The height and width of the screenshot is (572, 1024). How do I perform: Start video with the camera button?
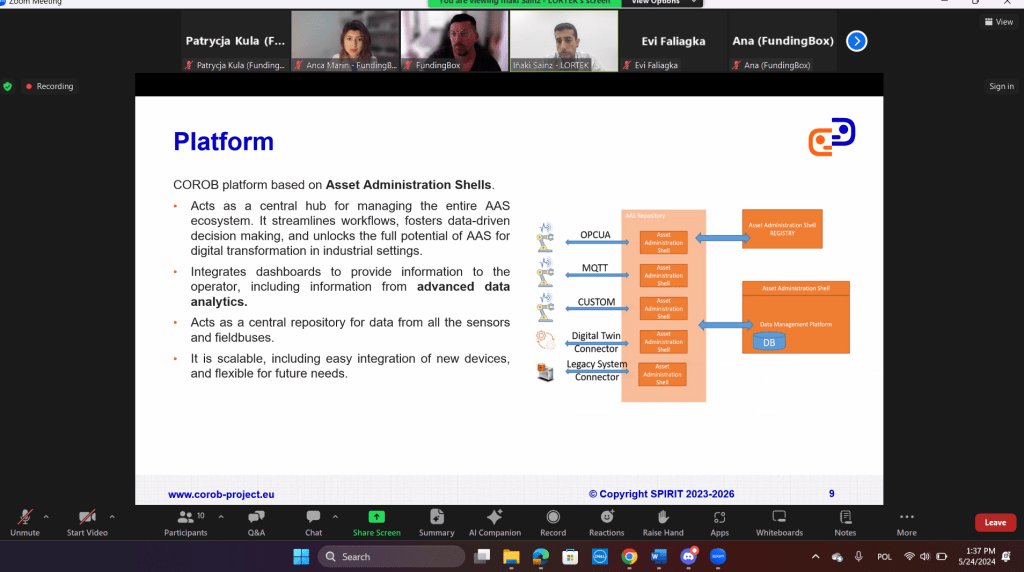click(x=86, y=518)
